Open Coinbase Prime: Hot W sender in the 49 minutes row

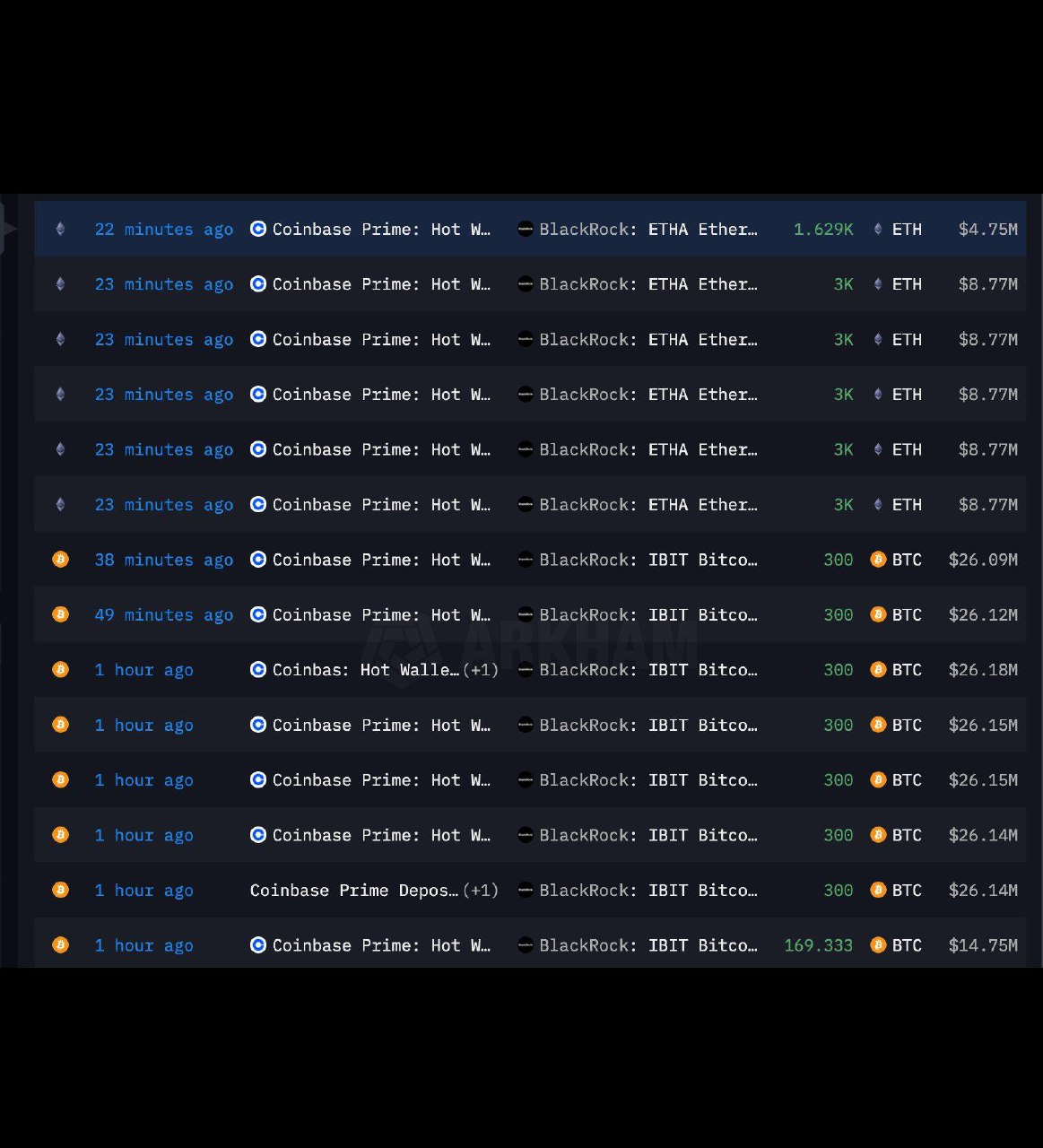[x=381, y=614]
